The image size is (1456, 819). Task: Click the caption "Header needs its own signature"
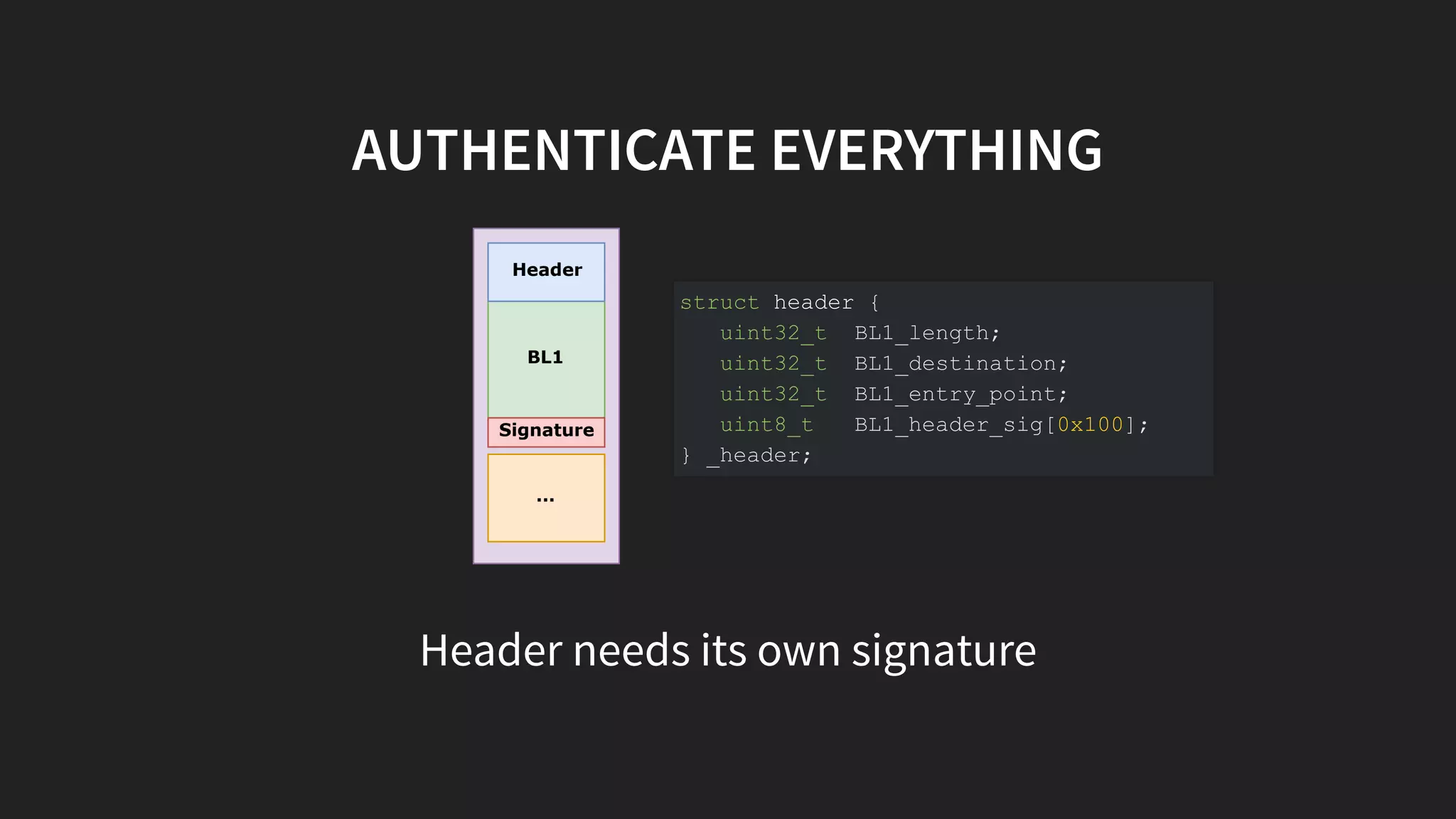[x=728, y=651]
